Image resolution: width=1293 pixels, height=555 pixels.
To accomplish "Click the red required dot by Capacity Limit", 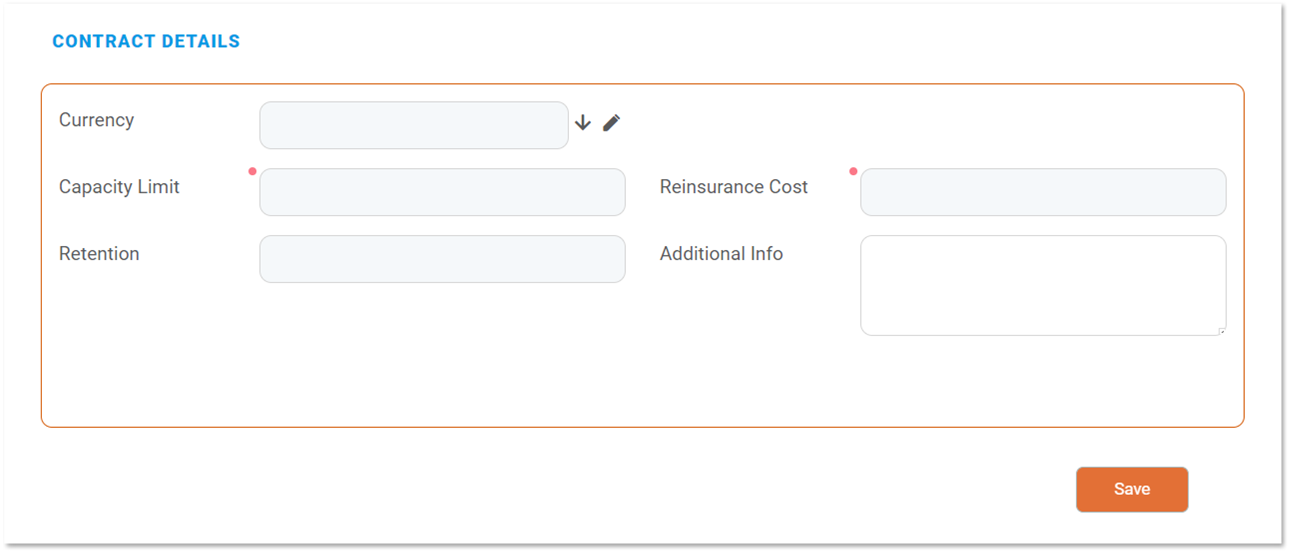I will coord(252,171).
